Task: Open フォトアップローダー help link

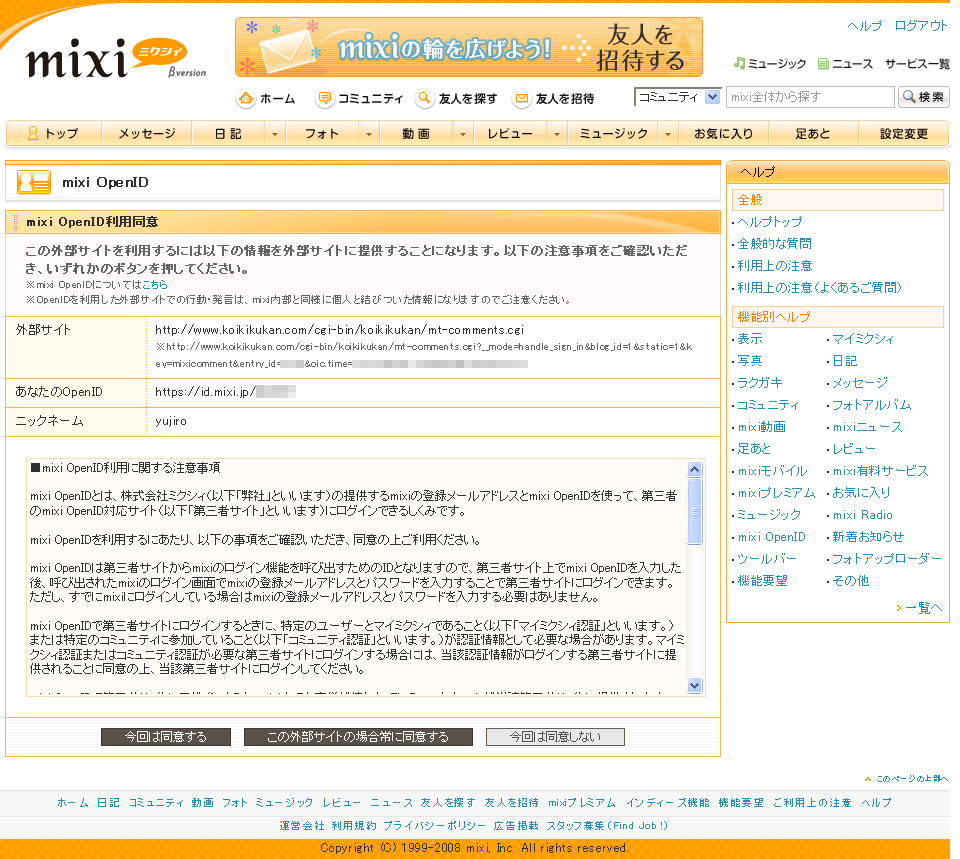Action: pyautogui.click(x=887, y=559)
